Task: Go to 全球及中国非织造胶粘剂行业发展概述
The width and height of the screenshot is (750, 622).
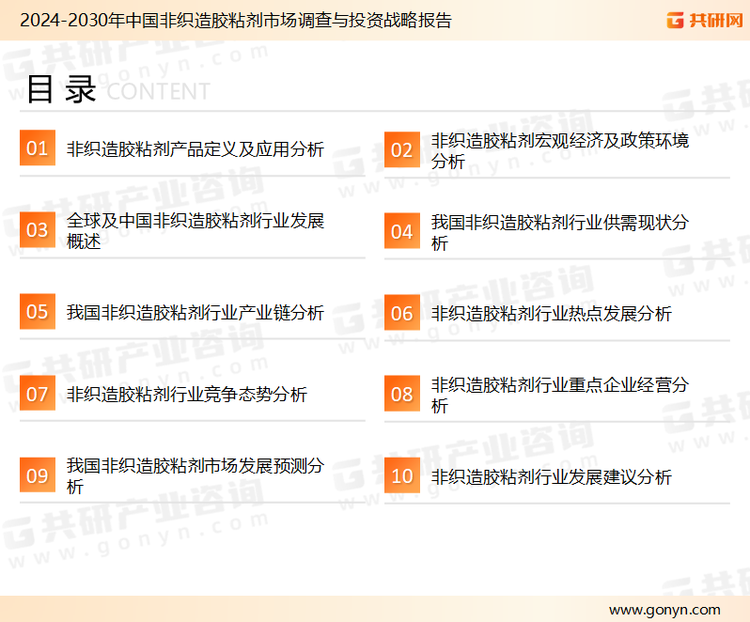Action: [195, 231]
